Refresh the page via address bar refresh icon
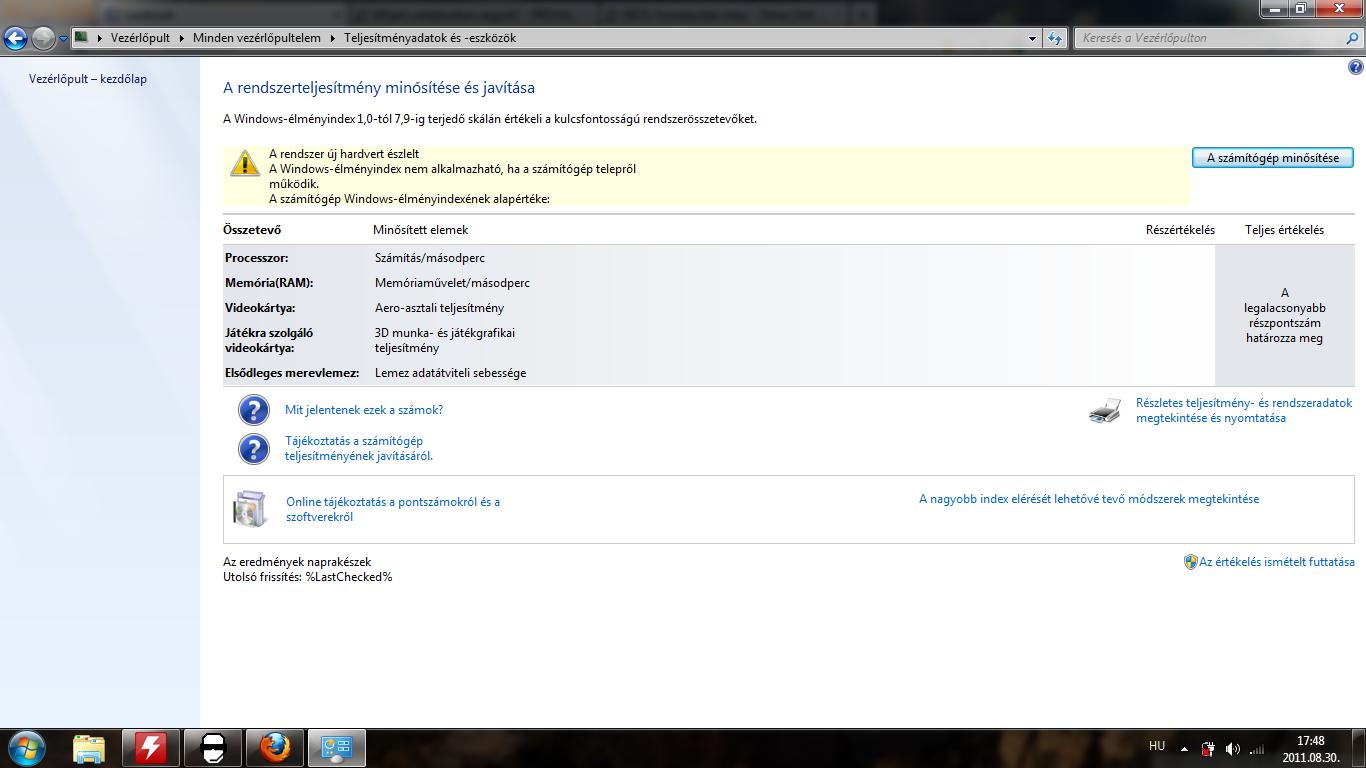The width and height of the screenshot is (1366, 768). point(1055,38)
